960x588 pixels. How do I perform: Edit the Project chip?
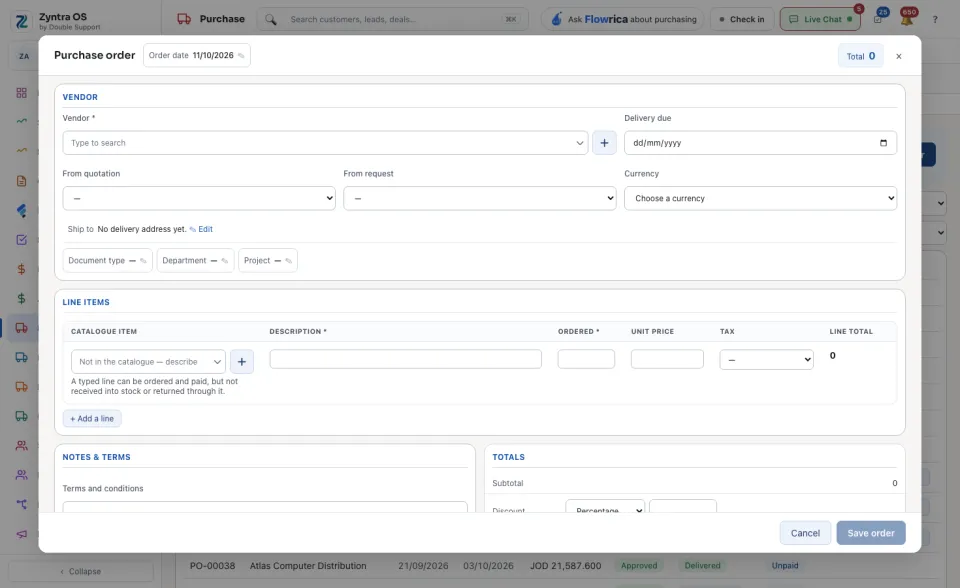coord(268,260)
